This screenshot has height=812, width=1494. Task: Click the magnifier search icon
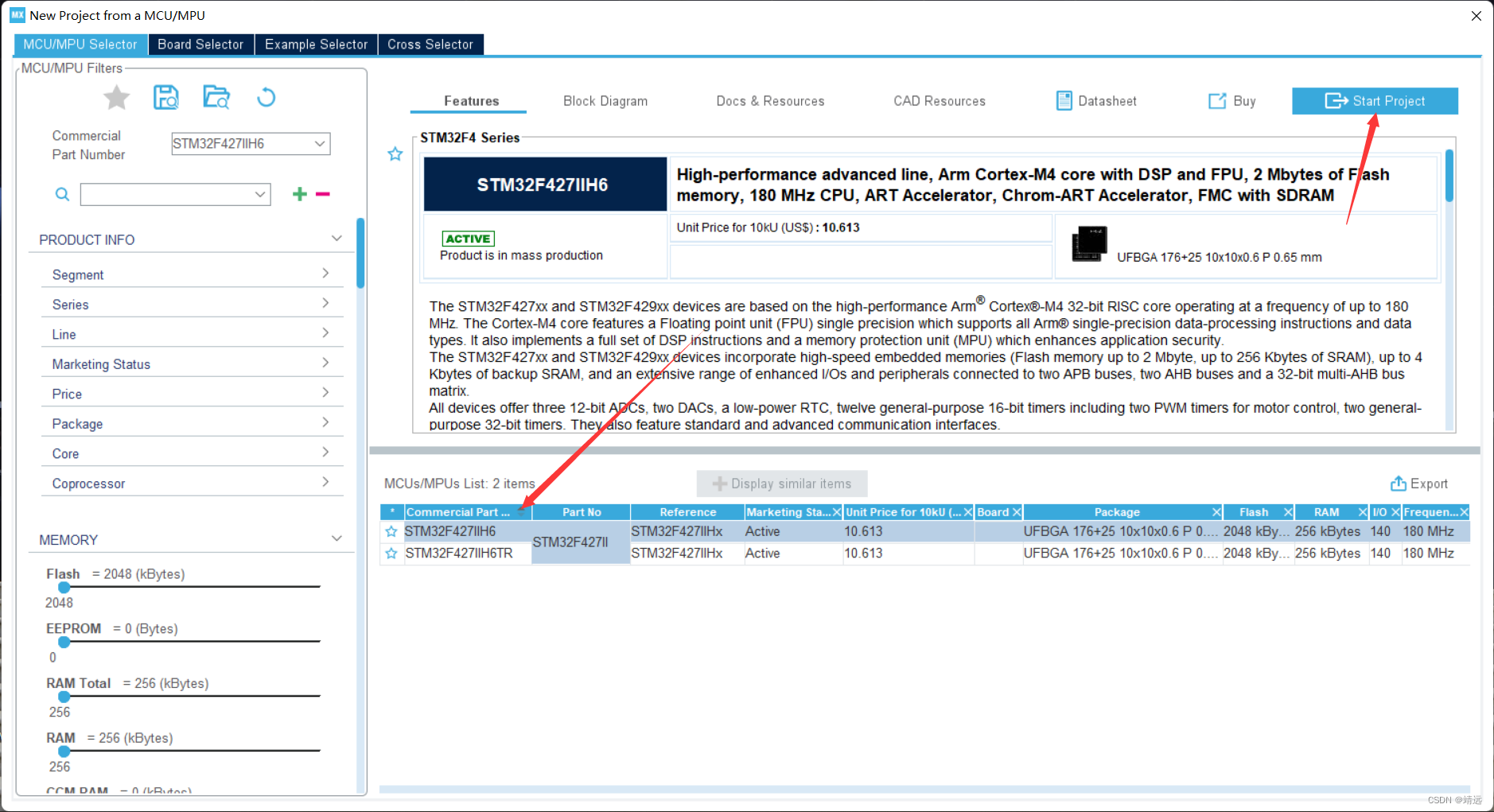pyautogui.click(x=62, y=194)
